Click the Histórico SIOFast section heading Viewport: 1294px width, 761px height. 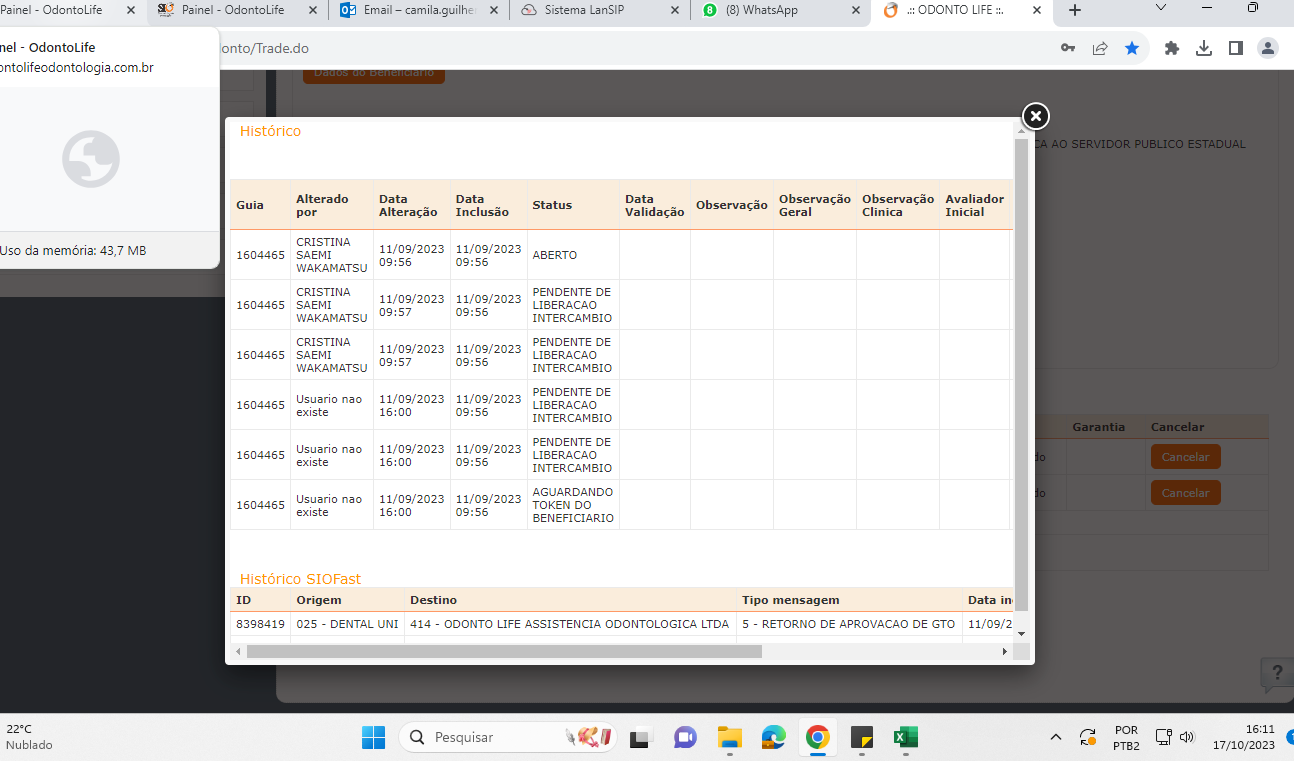point(300,579)
